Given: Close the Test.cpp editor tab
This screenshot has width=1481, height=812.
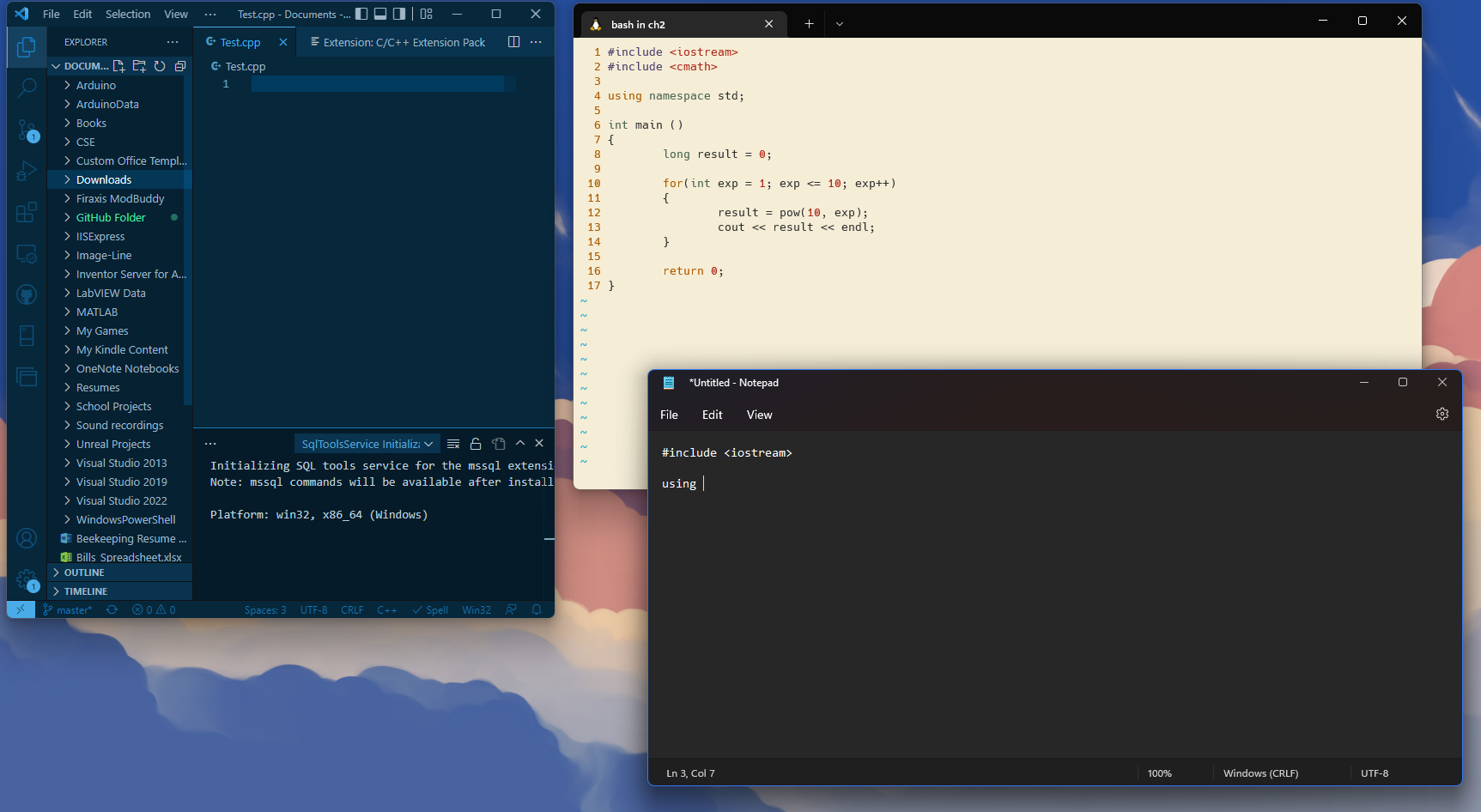Looking at the screenshot, I should pyautogui.click(x=283, y=42).
